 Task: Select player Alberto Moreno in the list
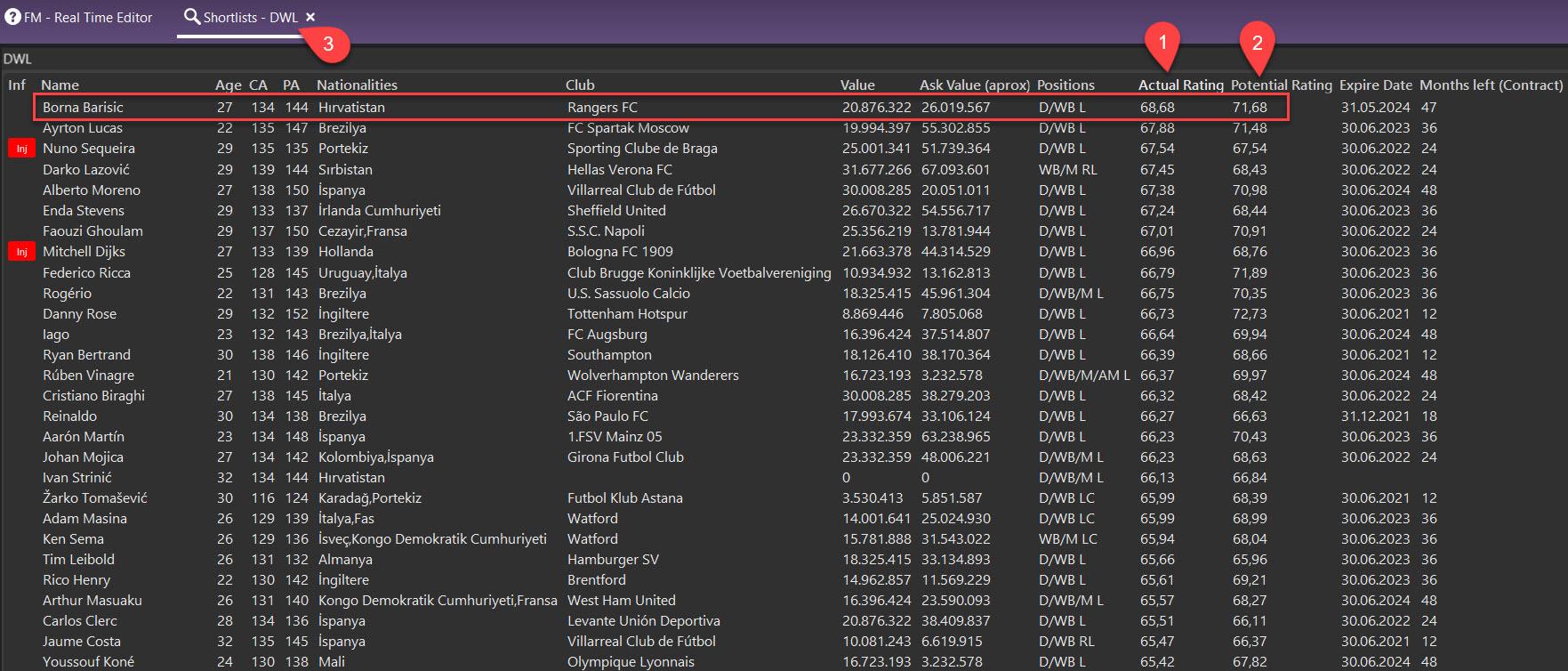(x=91, y=190)
